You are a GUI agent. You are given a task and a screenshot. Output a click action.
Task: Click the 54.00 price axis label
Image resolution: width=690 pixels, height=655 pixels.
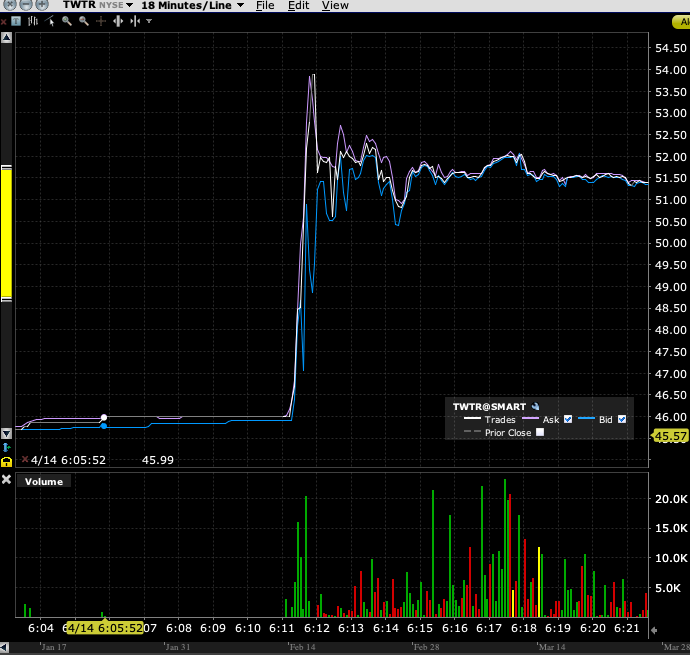click(671, 70)
